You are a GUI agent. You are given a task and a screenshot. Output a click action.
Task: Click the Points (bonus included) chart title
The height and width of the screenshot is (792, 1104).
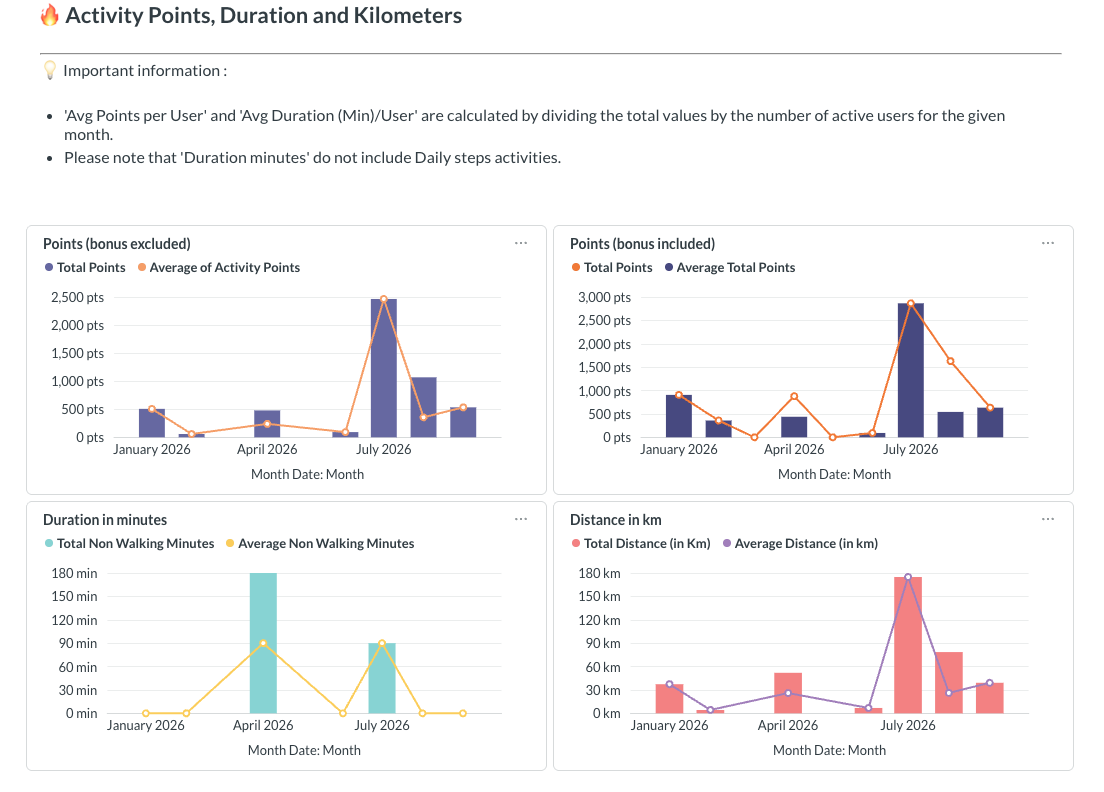642,244
